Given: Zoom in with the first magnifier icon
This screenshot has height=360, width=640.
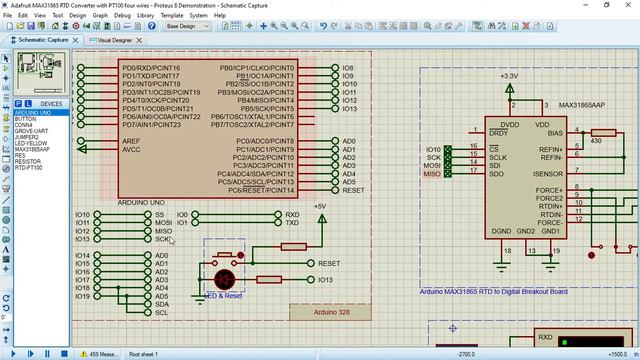Looking at the screenshot, I should tap(274, 26).
